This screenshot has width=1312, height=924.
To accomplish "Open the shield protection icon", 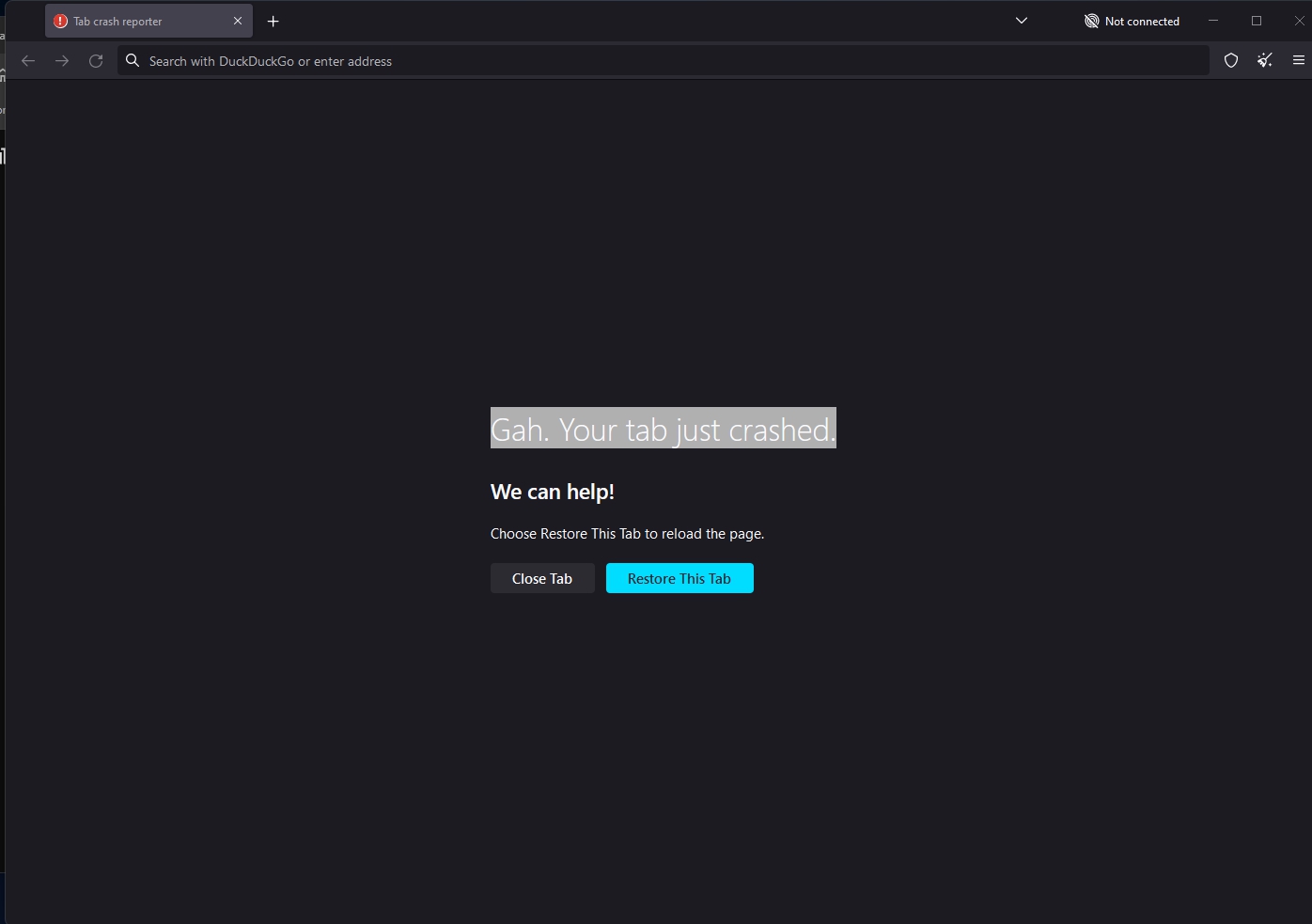I will 1231,61.
